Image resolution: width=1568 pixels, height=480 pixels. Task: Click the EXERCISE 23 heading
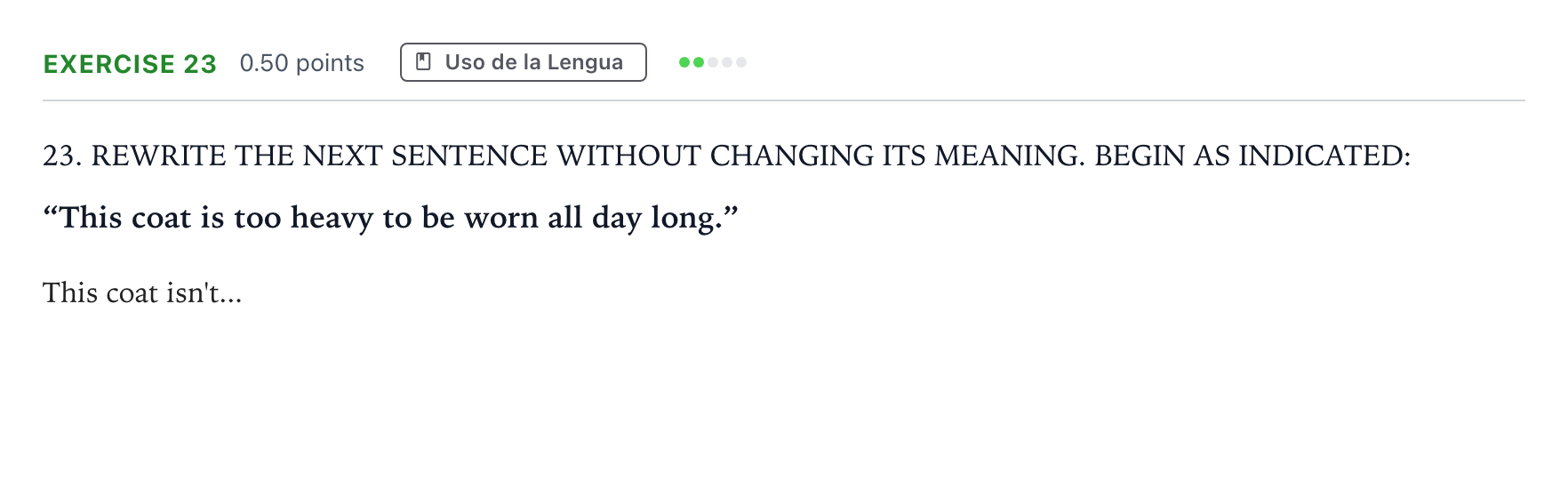pyautogui.click(x=130, y=64)
